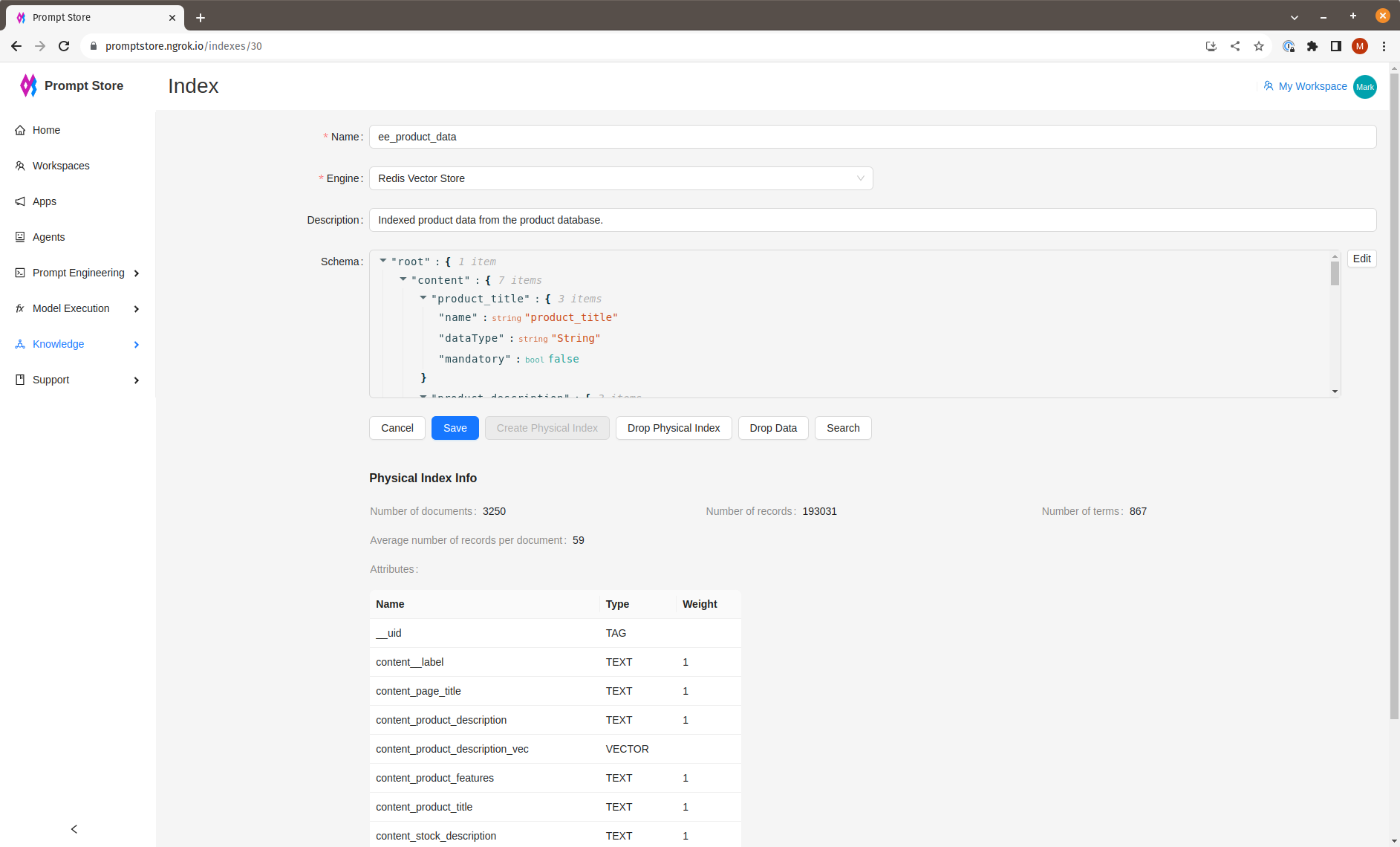This screenshot has height=847, width=1400.
Task: Collapse the "content" schema node
Action: pyautogui.click(x=403, y=279)
